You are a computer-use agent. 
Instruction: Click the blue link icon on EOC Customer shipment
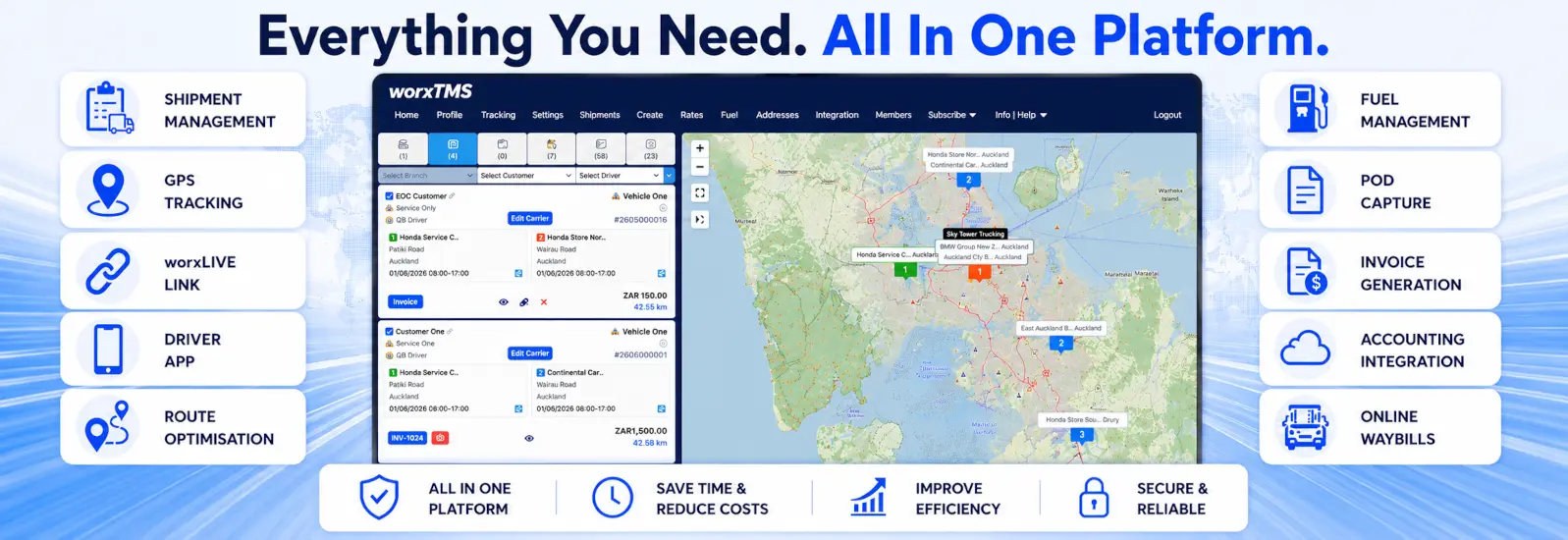point(524,302)
